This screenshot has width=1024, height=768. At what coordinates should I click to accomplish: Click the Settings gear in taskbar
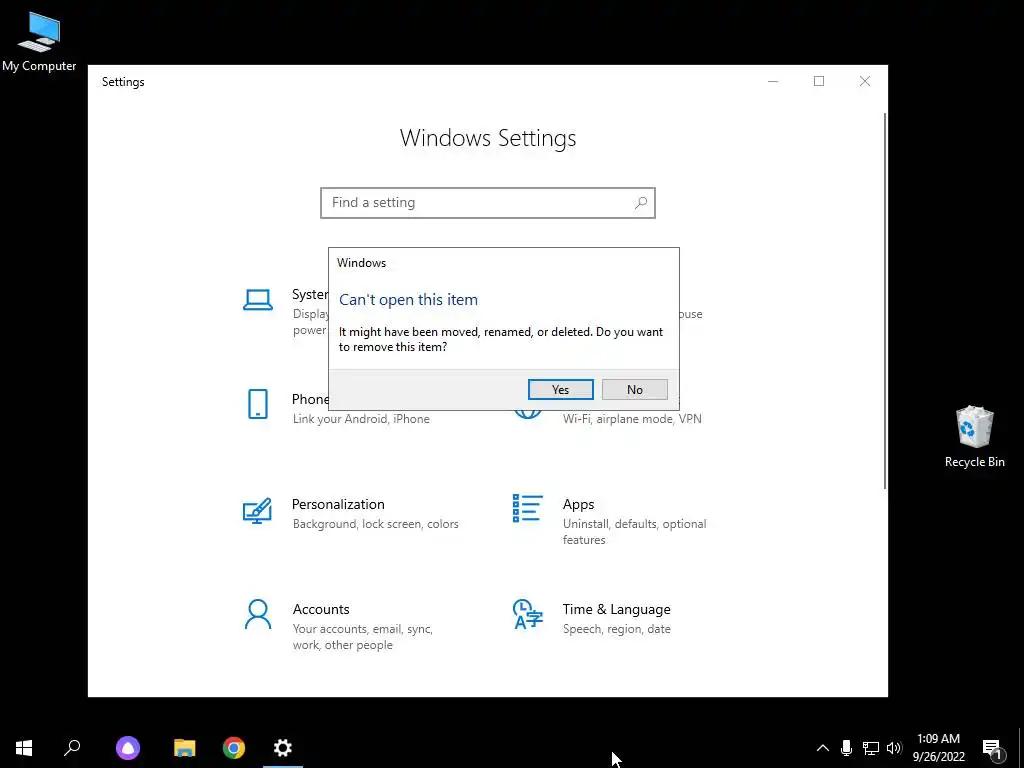283,748
